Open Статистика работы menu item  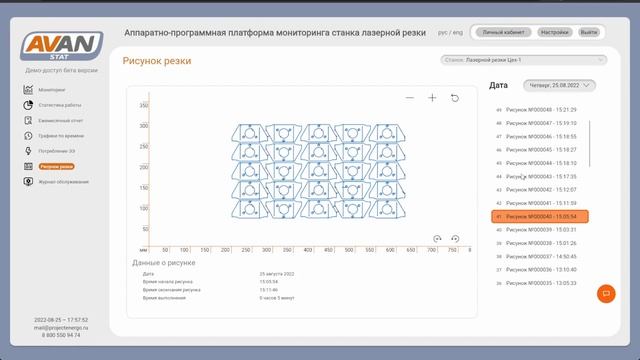(x=60, y=105)
